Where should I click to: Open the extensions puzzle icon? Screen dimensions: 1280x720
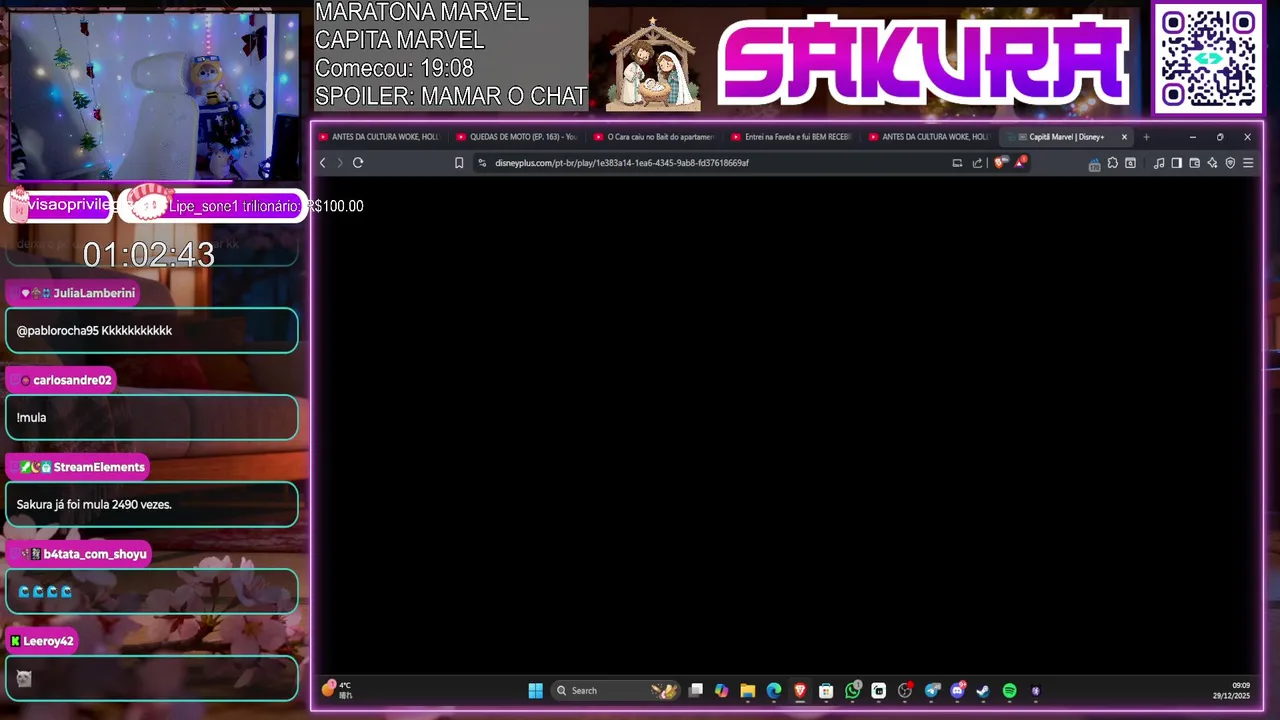coord(1112,163)
